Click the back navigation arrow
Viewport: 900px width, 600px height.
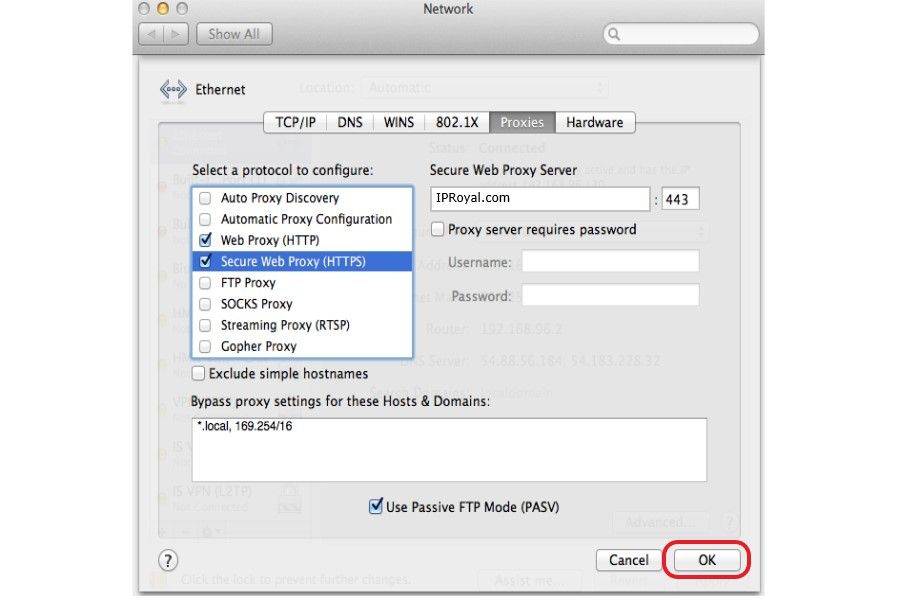point(152,34)
